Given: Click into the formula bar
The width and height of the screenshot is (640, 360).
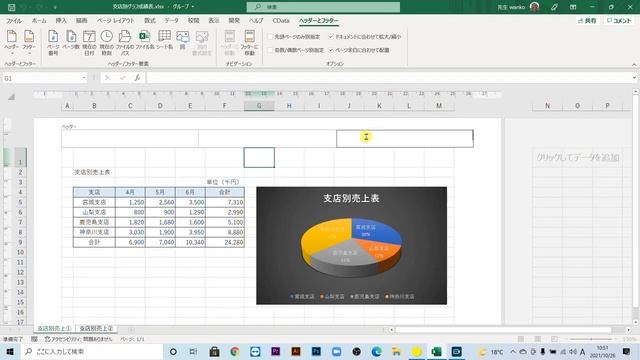Looking at the screenshot, I should 389,78.
